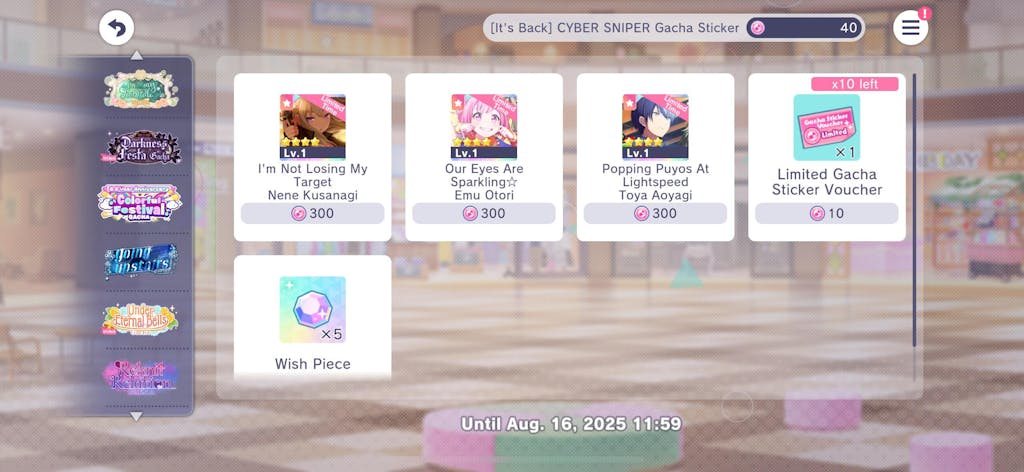Exchange 300 stickers for Emu Otori card
The image size is (1024, 472).
click(484, 213)
